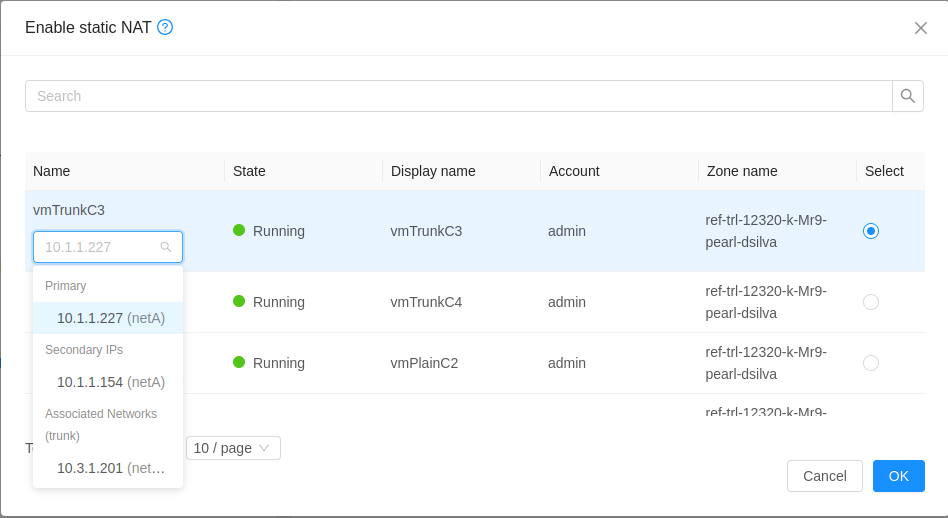Focus the Search input field
The image size is (948, 518).
pyautogui.click(x=458, y=96)
